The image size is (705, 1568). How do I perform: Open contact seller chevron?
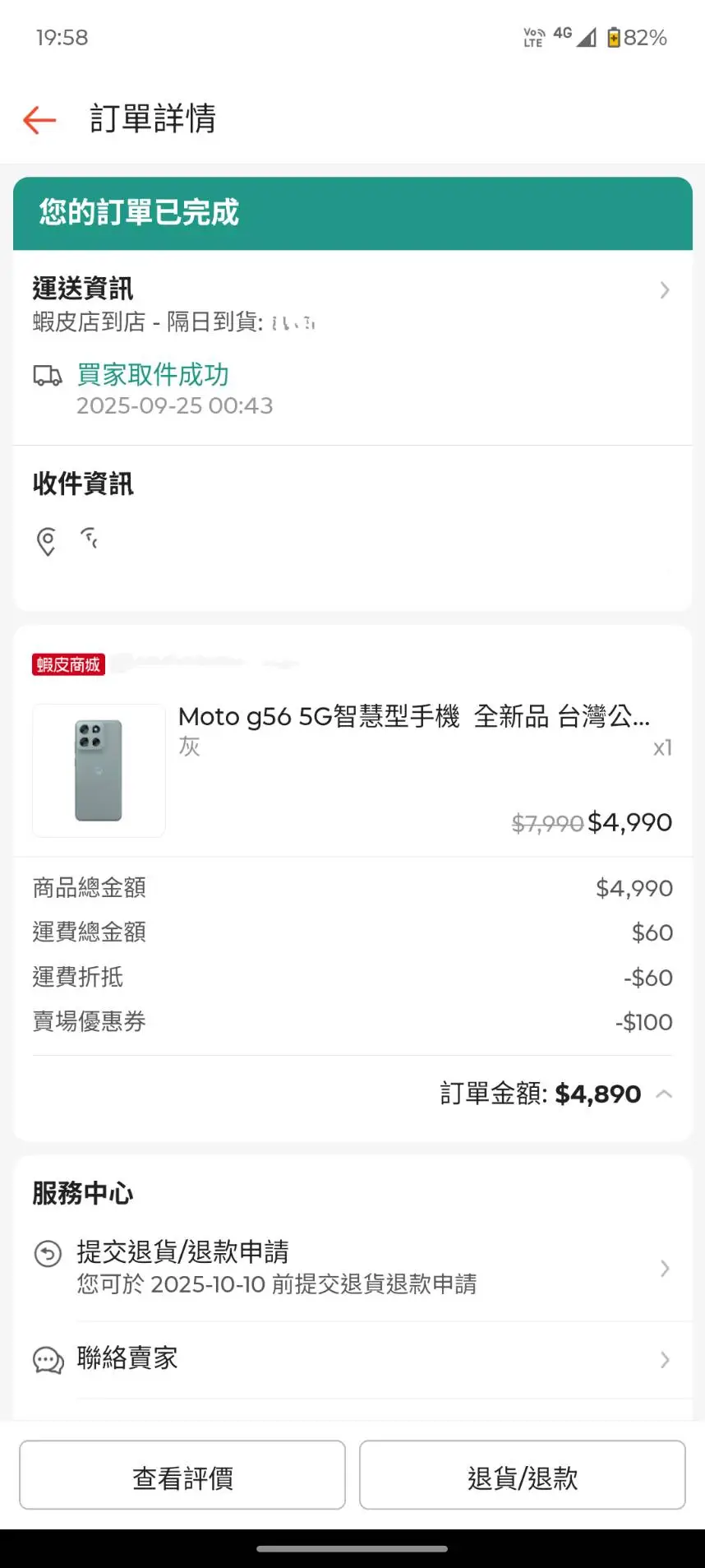(665, 1360)
